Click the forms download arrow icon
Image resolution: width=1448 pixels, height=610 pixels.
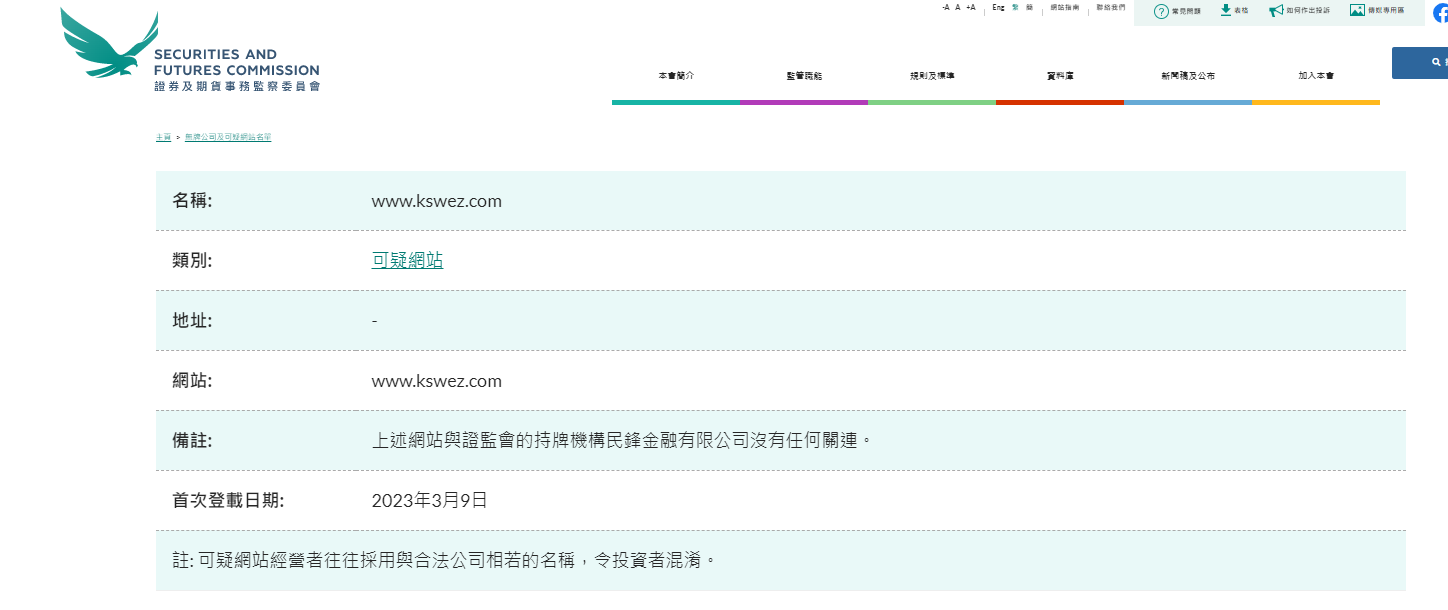[1225, 10]
